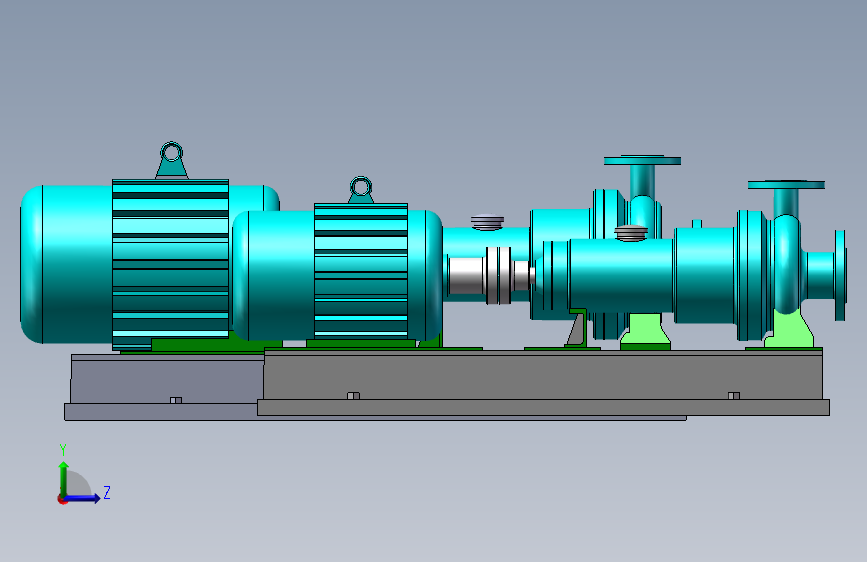Select the finned housing of the smaller front motor
867x562 pixels.
click(361, 271)
